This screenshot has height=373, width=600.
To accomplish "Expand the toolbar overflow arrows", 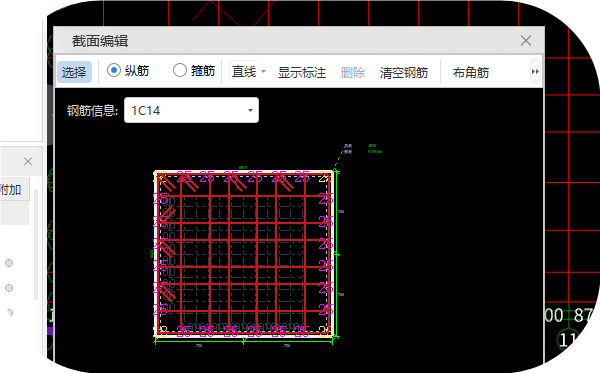I will pos(535,72).
